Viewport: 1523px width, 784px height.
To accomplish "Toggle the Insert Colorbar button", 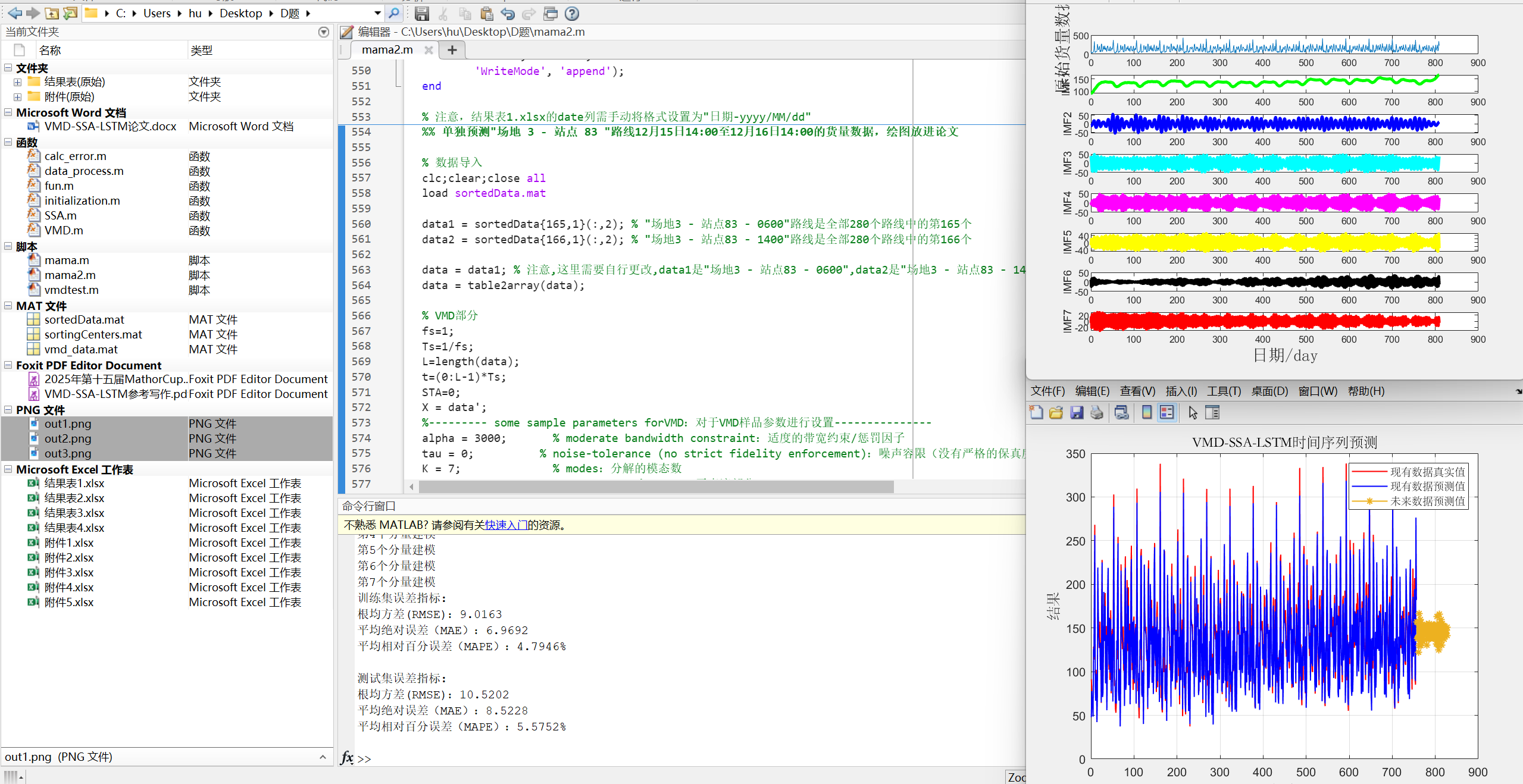I will click(x=1146, y=412).
